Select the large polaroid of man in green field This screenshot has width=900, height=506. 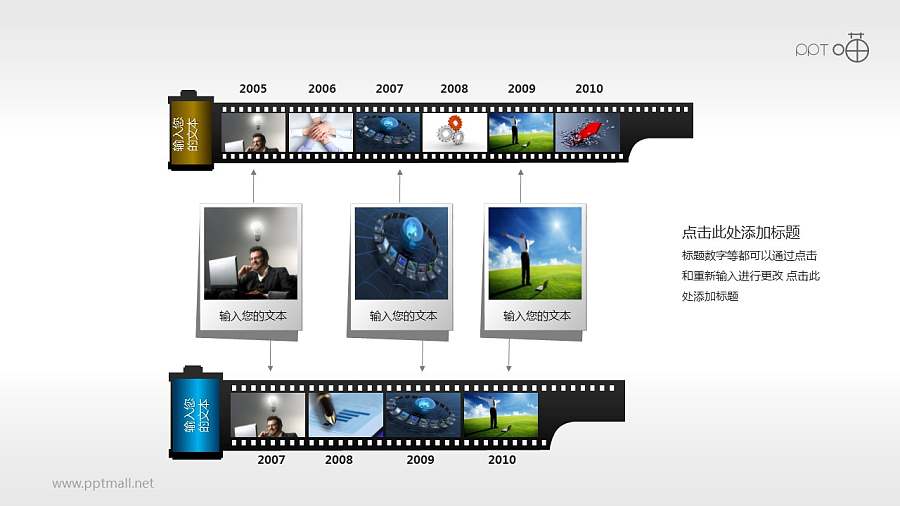point(534,253)
